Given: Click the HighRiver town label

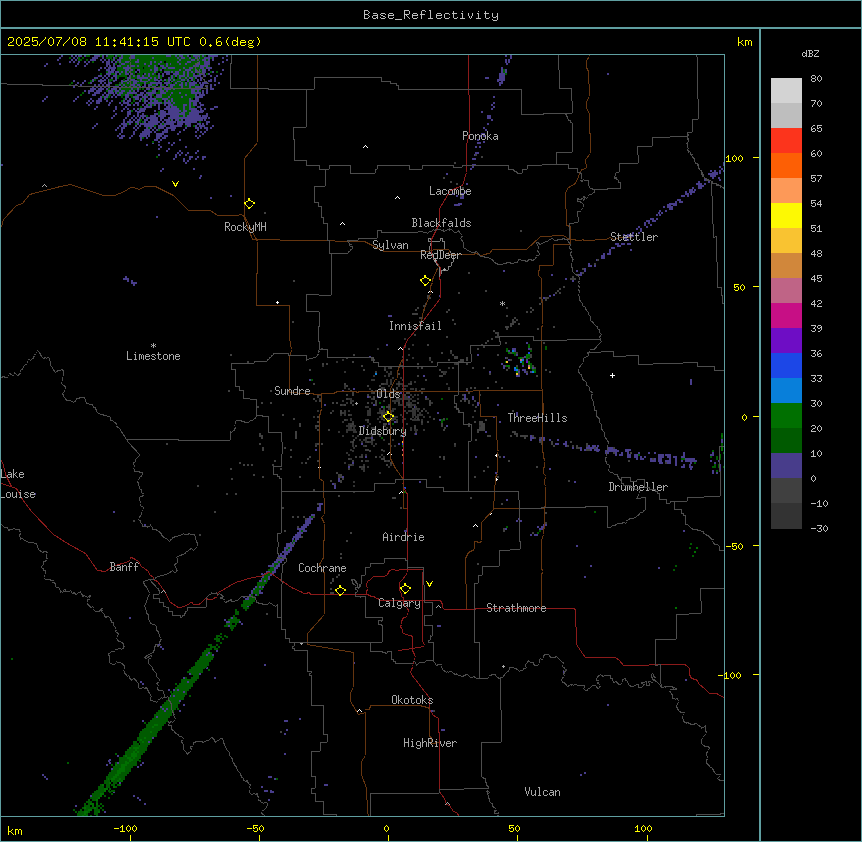Looking at the screenshot, I should tap(430, 743).
